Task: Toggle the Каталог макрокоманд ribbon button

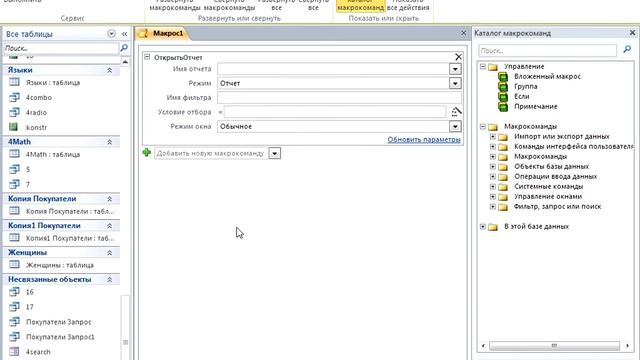Action: 360,5
